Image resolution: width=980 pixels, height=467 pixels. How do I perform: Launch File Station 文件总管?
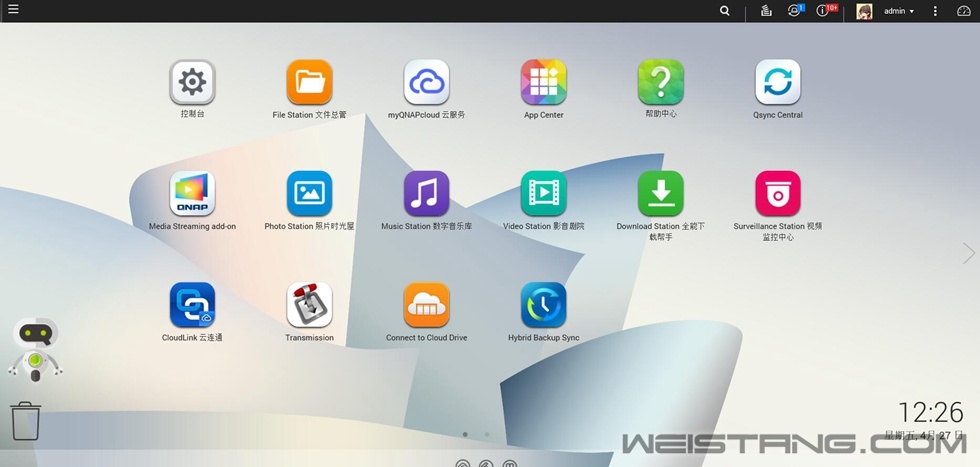point(309,82)
